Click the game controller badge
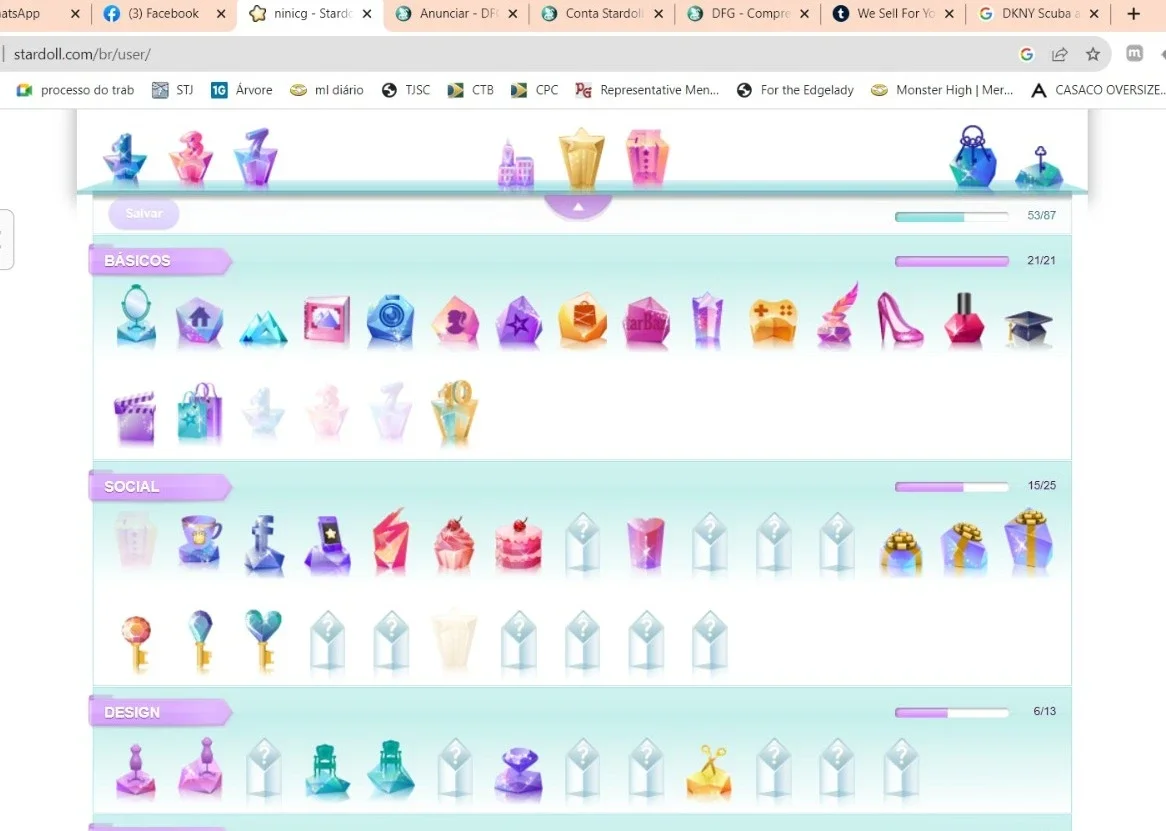 (x=773, y=323)
